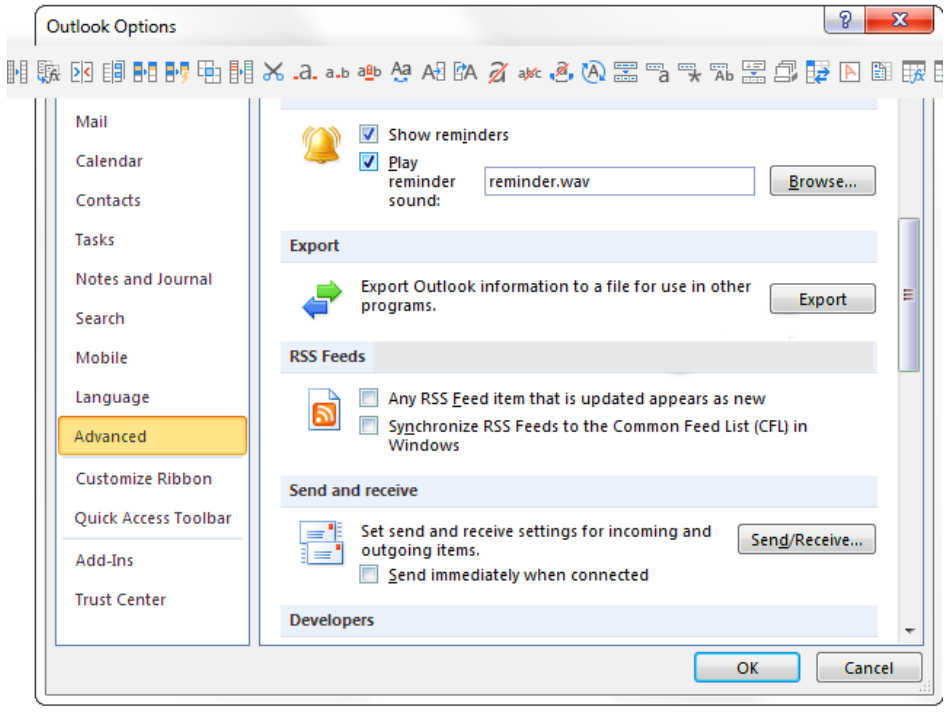The height and width of the screenshot is (712, 948).
Task: Toggle the Play reminder sound checkbox
Action: (x=369, y=162)
